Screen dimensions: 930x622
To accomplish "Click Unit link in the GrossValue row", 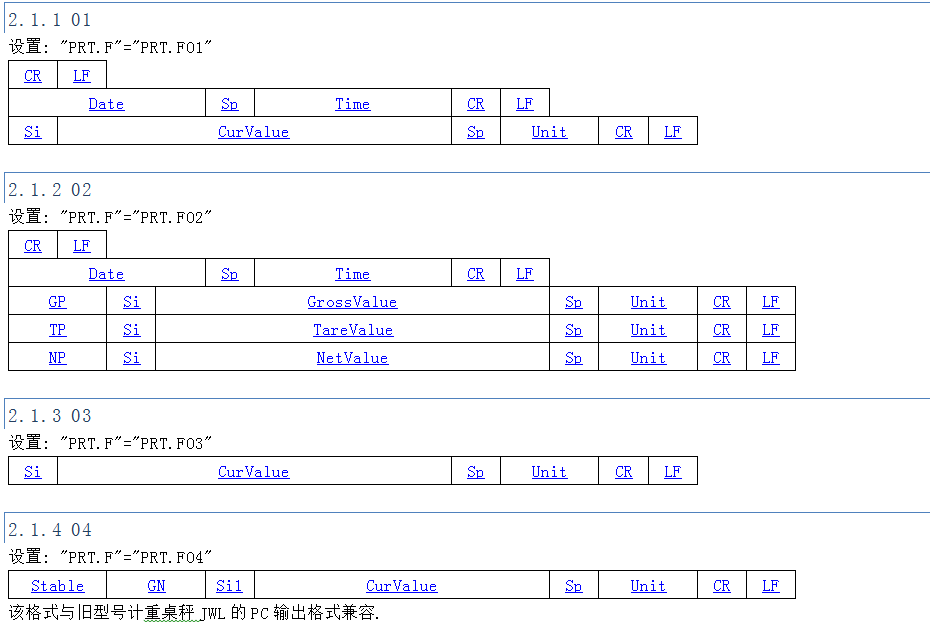I will [x=648, y=302].
